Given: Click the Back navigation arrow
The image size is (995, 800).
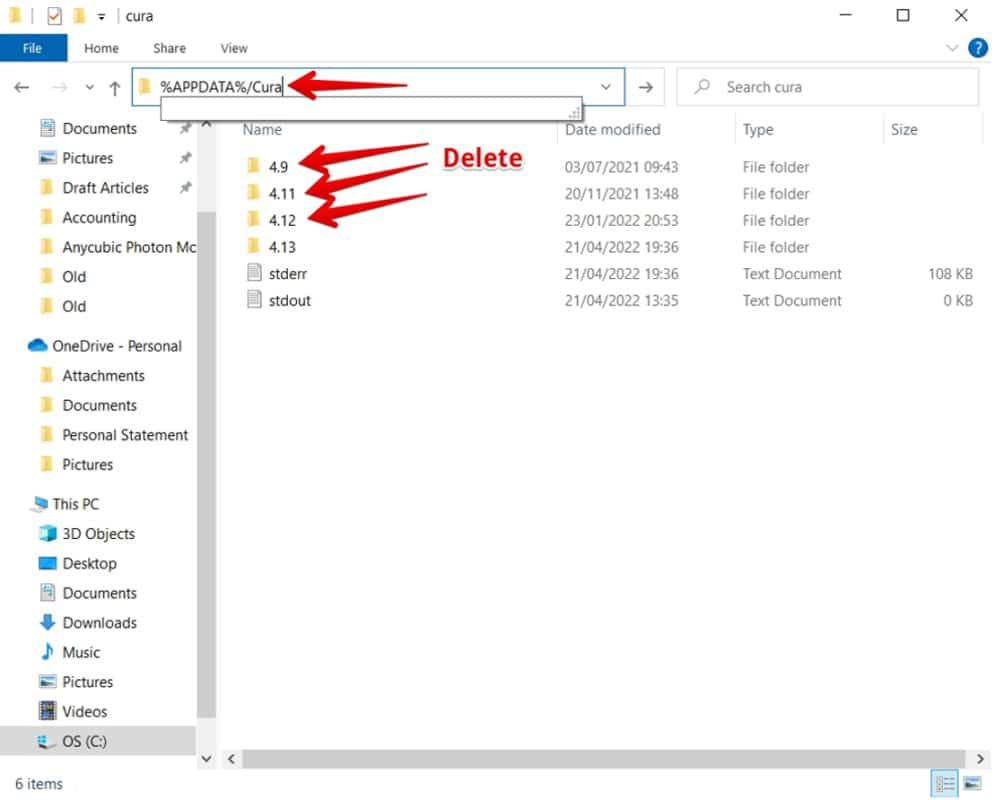Looking at the screenshot, I should point(22,88).
